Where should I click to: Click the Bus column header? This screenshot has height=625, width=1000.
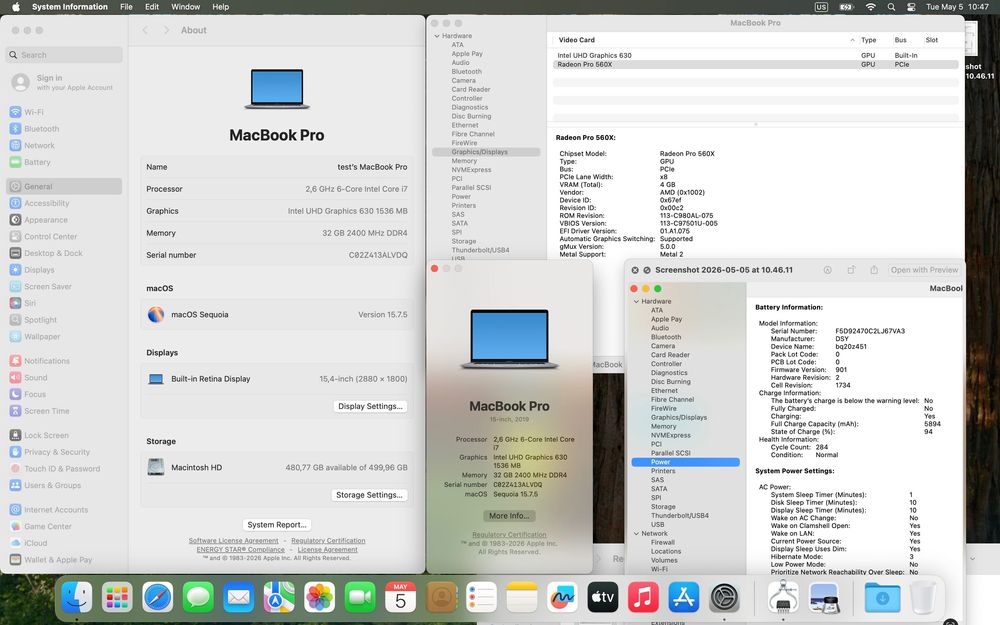pos(900,40)
